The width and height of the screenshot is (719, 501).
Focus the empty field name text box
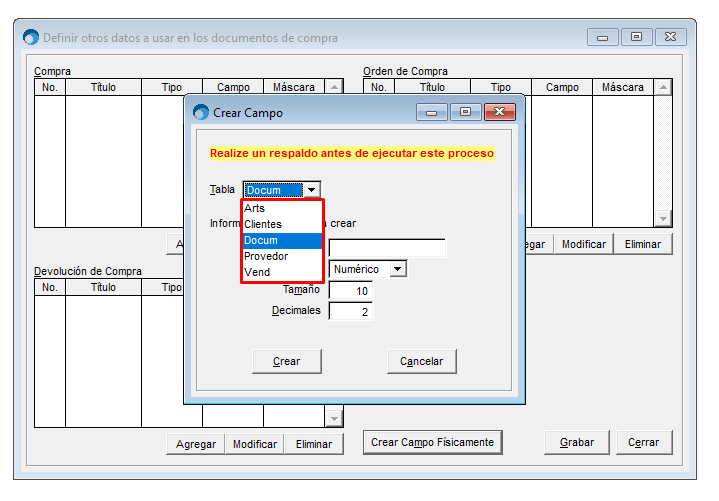coord(387,248)
